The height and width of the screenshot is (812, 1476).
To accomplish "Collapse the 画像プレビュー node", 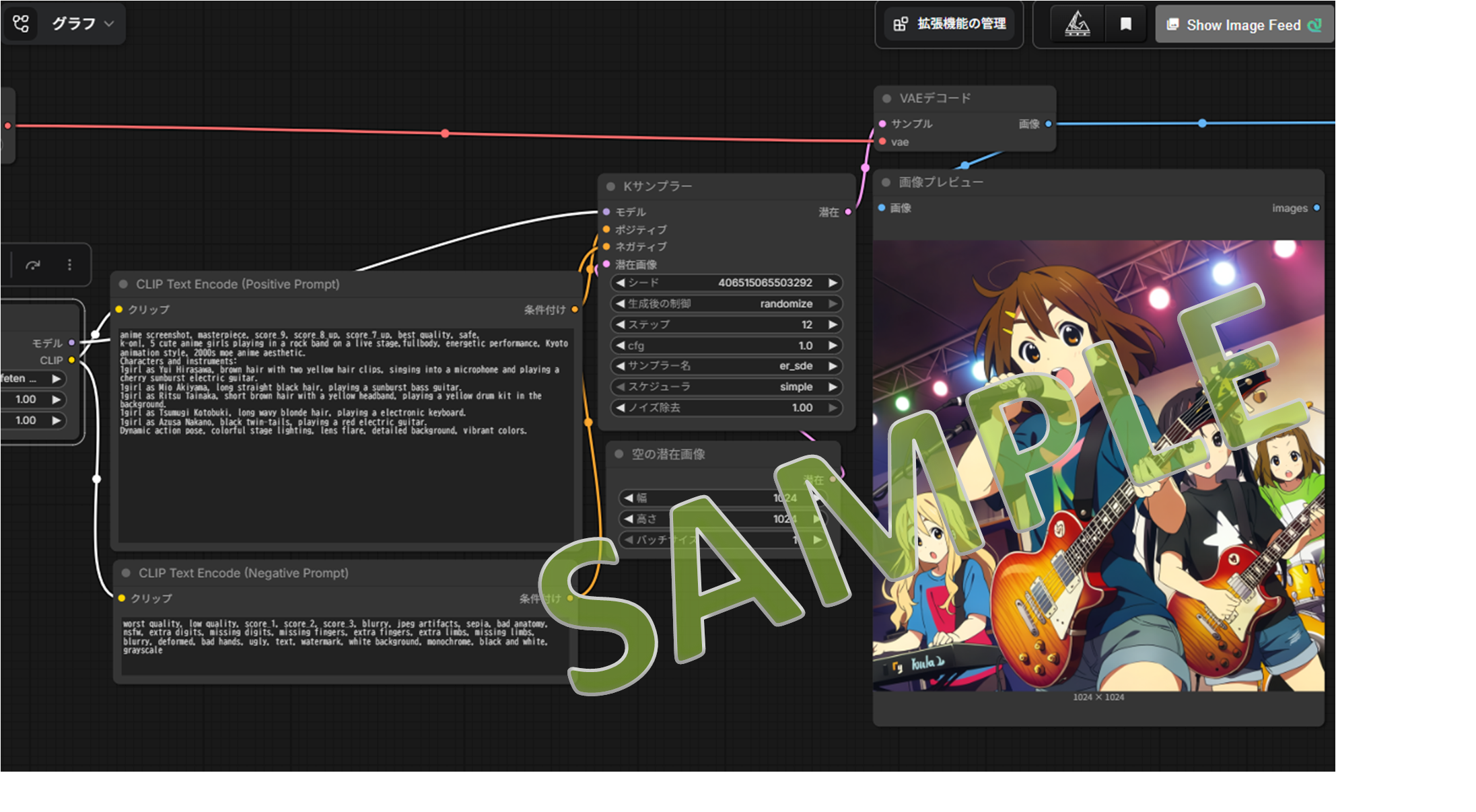I will [886, 182].
